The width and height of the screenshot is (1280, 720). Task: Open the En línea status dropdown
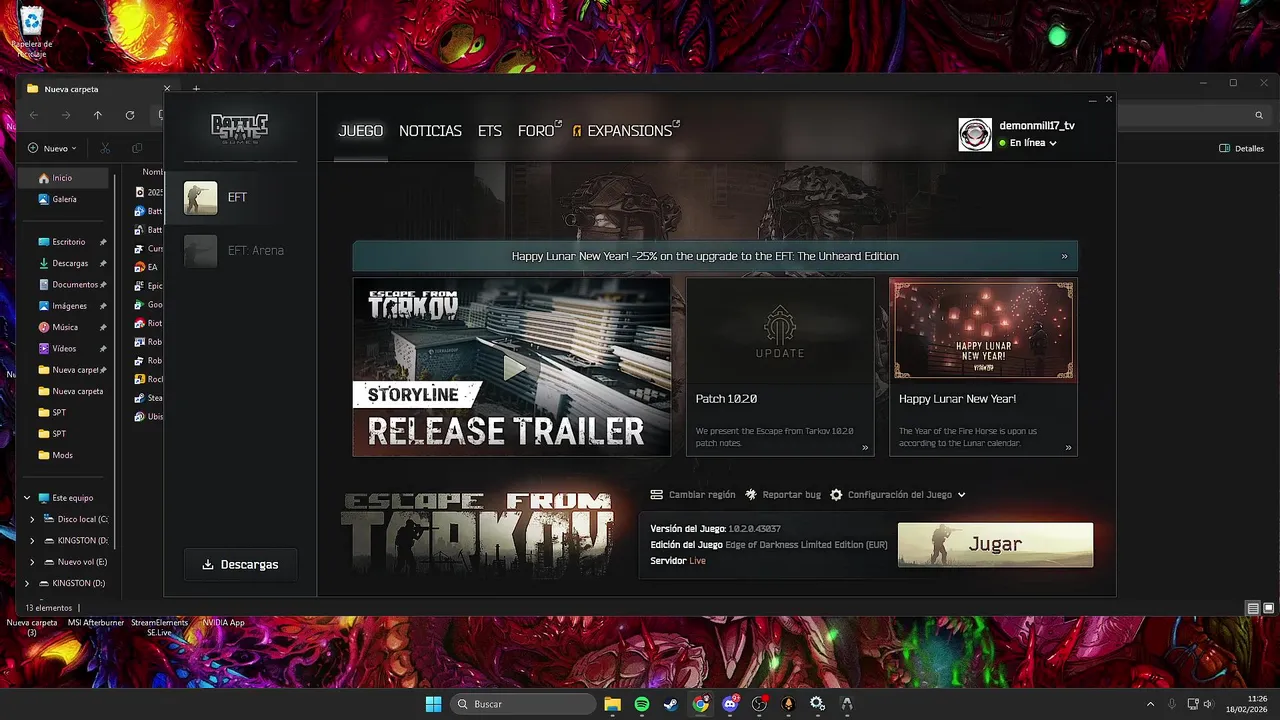point(1027,143)
